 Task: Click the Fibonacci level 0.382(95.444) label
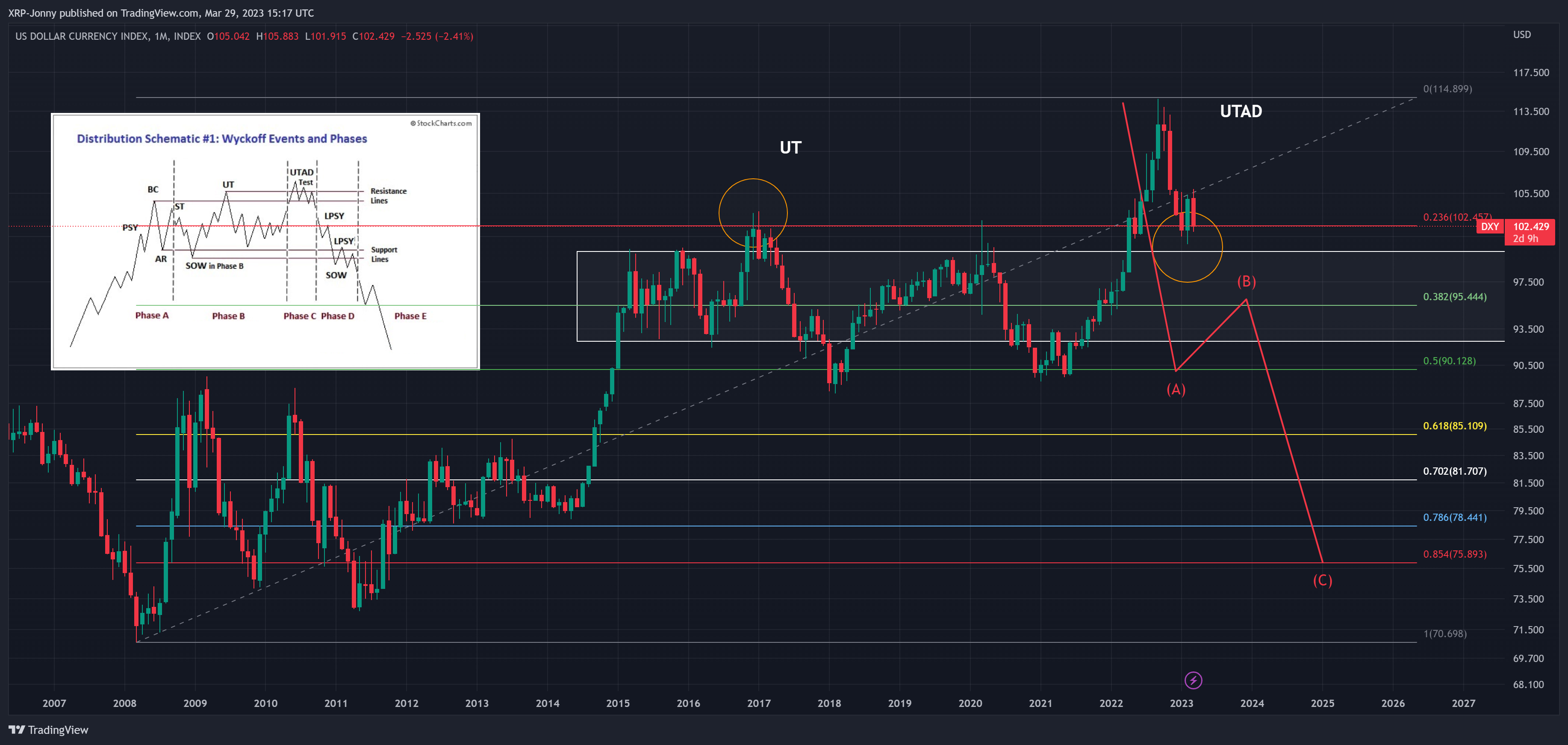pos(1454,297)
